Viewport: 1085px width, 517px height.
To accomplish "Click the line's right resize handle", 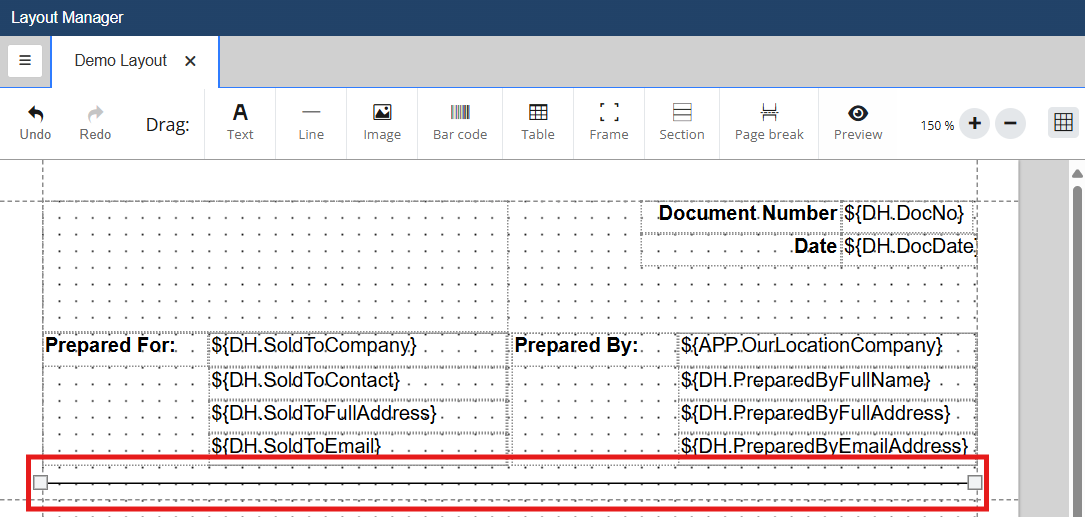I will pyautogui.click(x=975, y=483).
